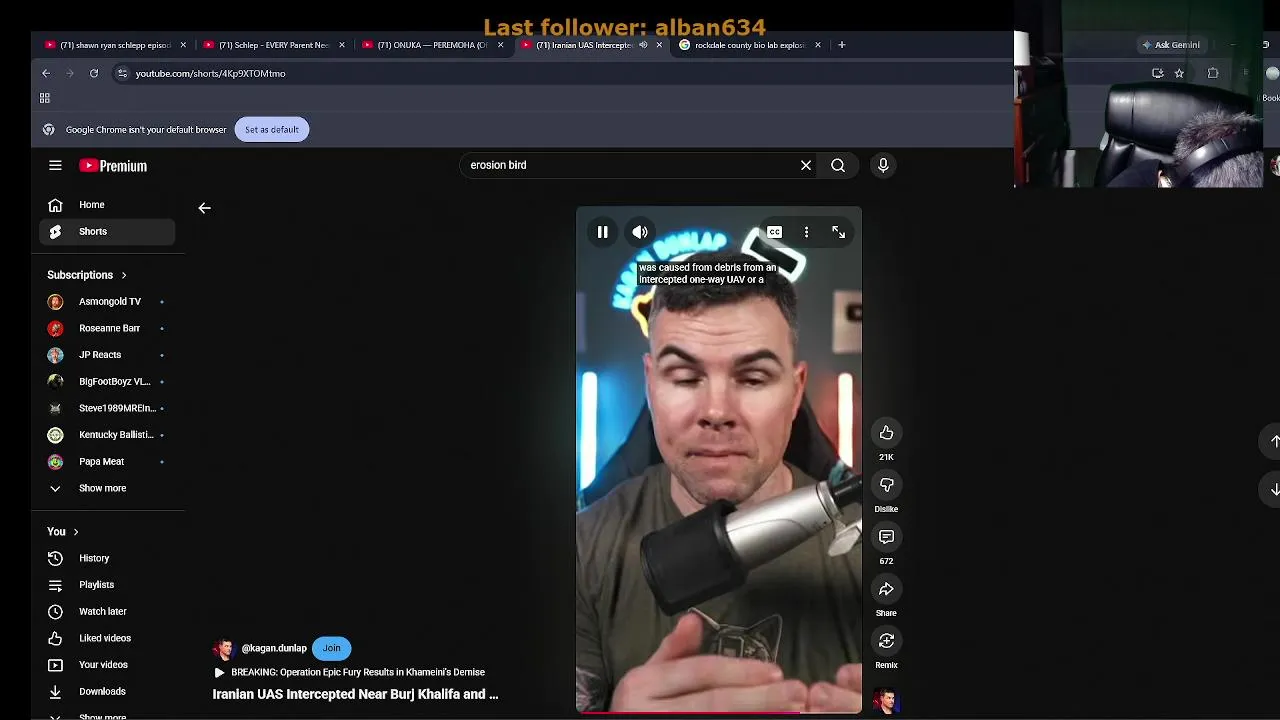Open Kentucky Ballistics channel
This screenshot has width=1280, height=720.
coord(108,435)
